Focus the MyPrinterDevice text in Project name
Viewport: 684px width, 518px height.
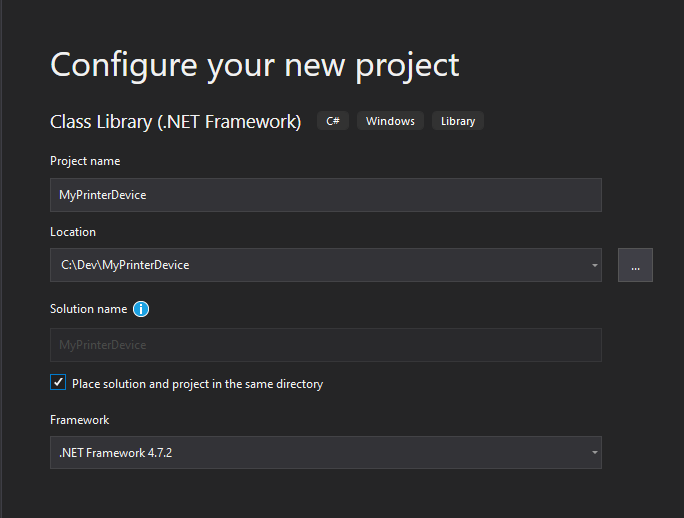click(x=102, y=195)
